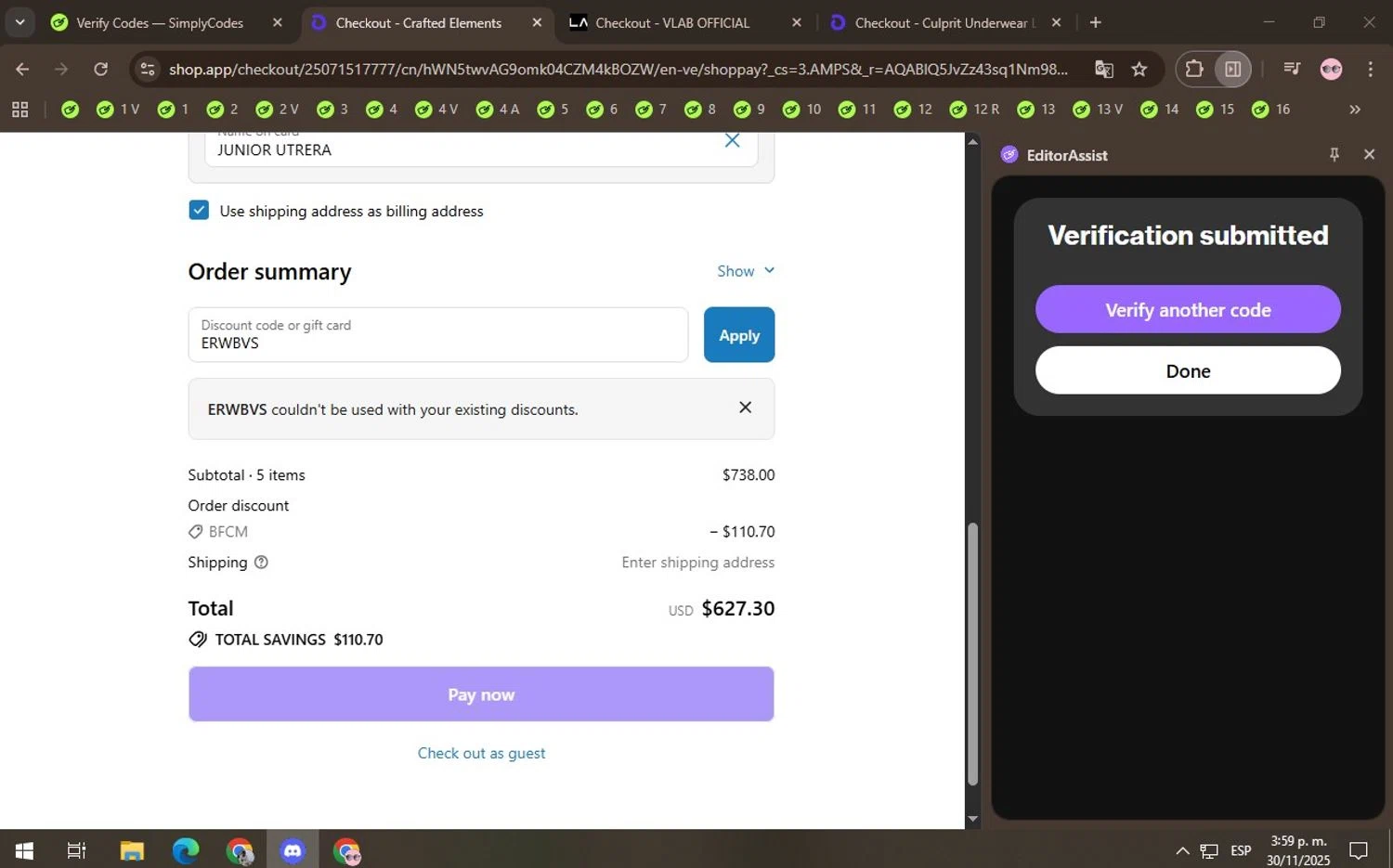Close the Verify Codes tab
This screenshot has width=1393, height=868.
(x=277, y=23)
